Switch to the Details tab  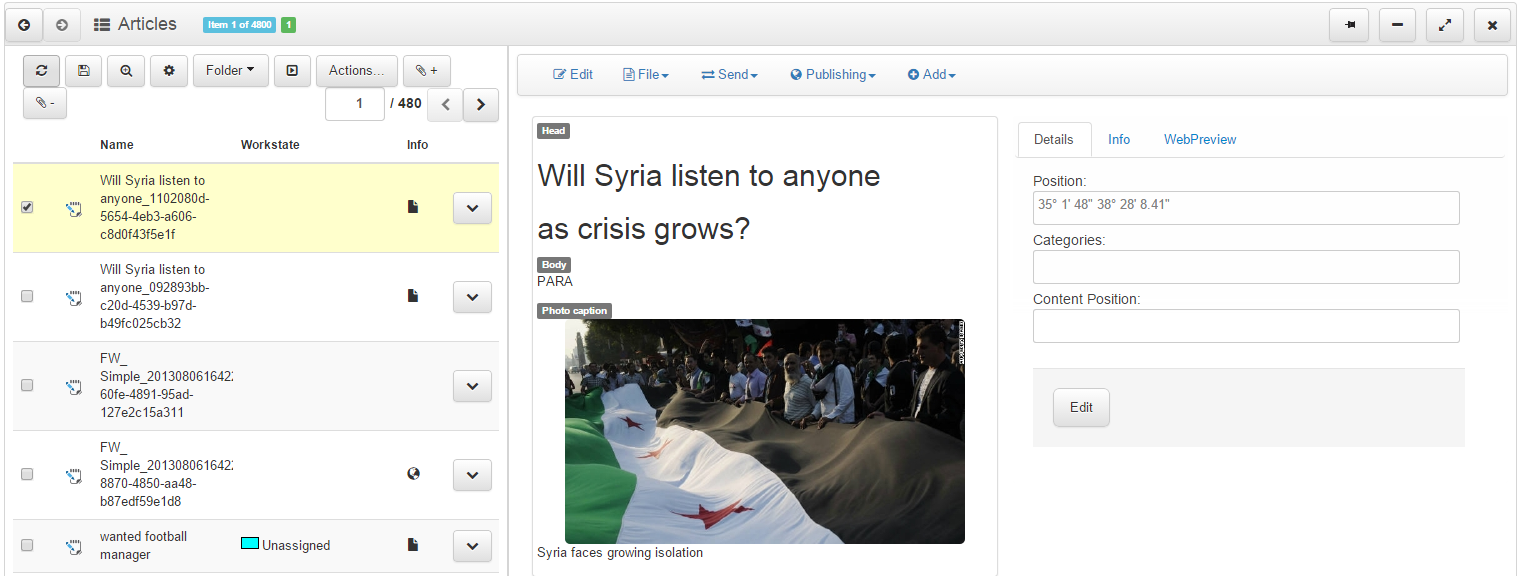click(x=1054, y=140)
